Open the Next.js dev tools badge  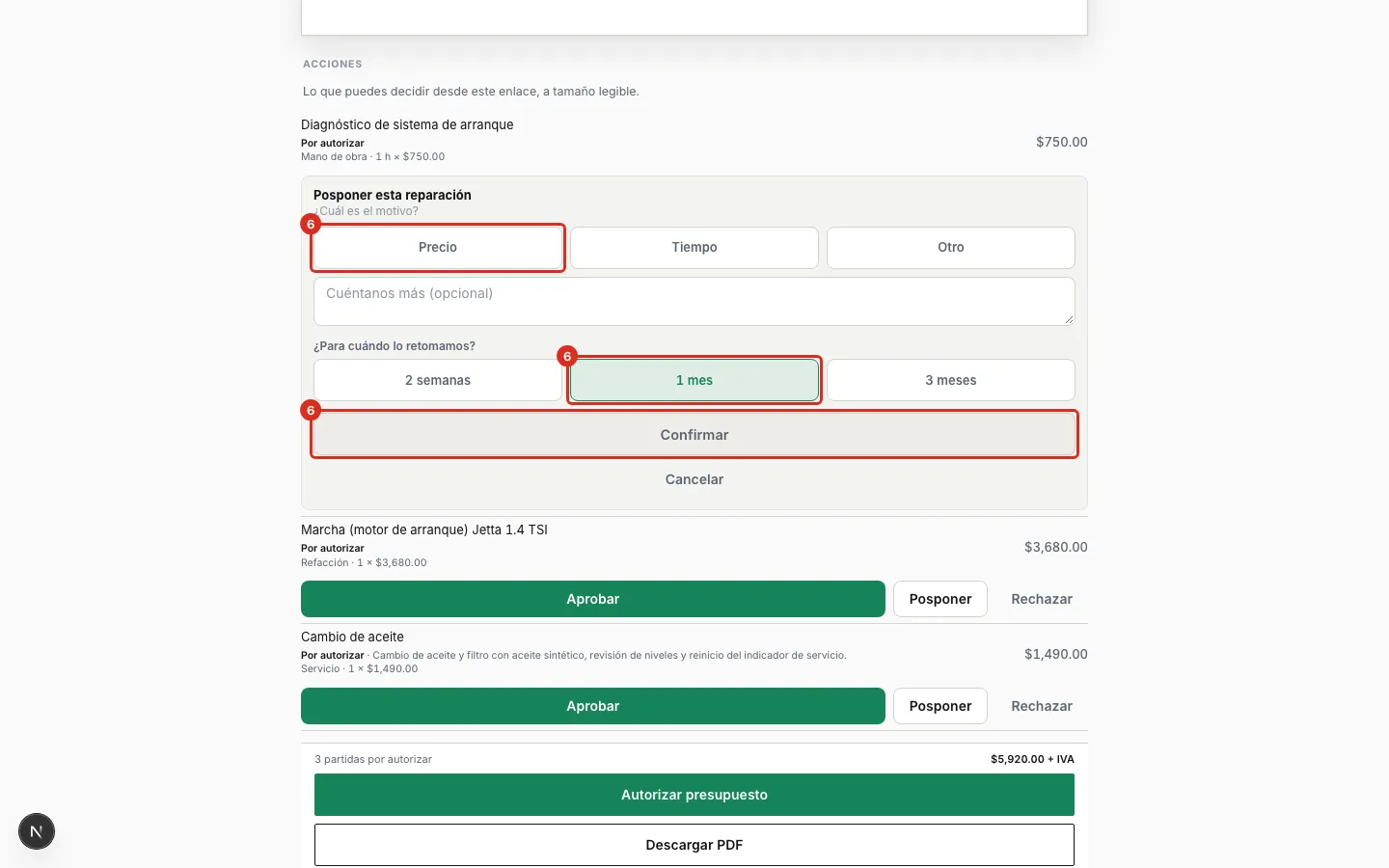[37, 831]
